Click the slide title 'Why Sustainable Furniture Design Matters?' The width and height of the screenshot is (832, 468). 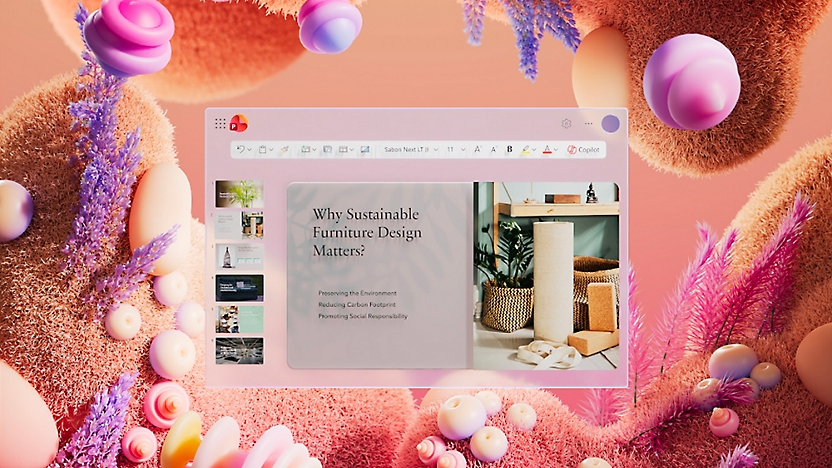click(x=367, y=233)
